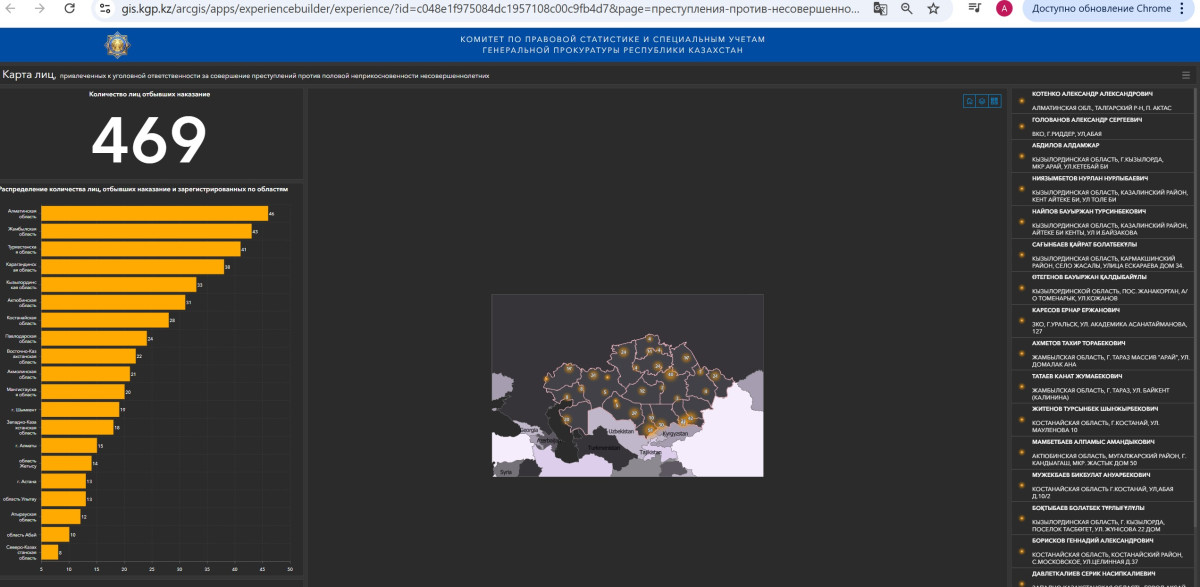Reload the page with browser refresh icon
The image size is (1200, 587).
coord(69,8)
